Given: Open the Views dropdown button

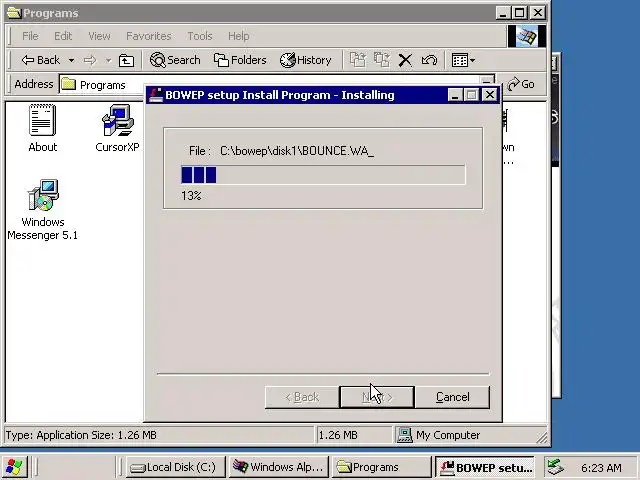Looking at the screenshot, I should tap(463, 60).
